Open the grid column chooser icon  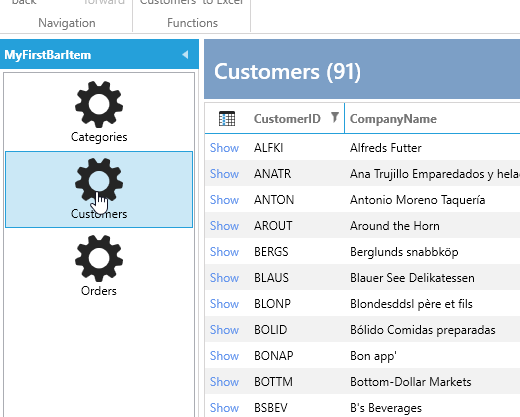(x=227, y=119)
